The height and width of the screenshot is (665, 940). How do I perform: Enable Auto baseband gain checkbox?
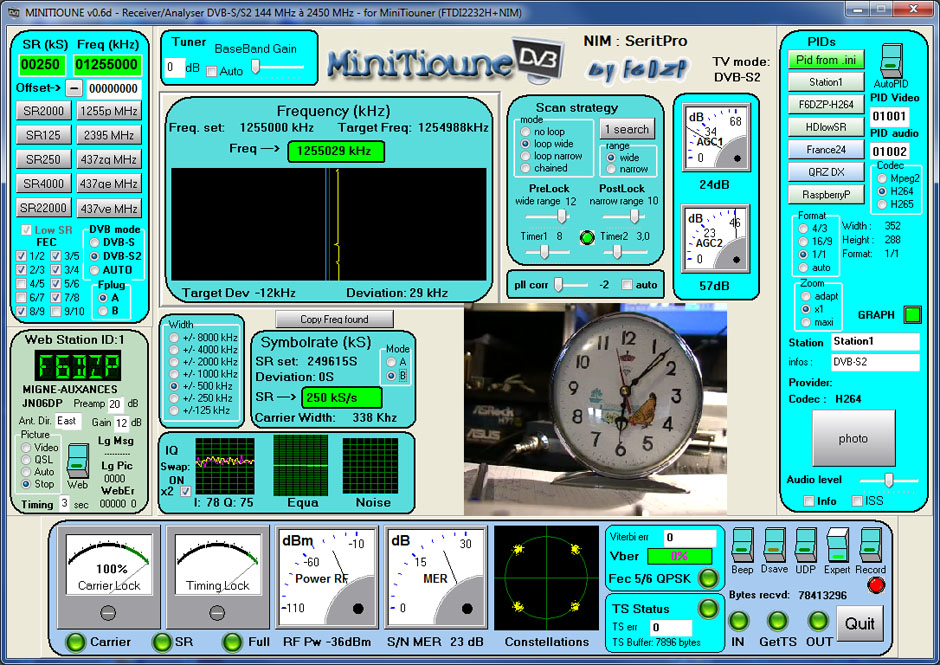coord(211,71)
